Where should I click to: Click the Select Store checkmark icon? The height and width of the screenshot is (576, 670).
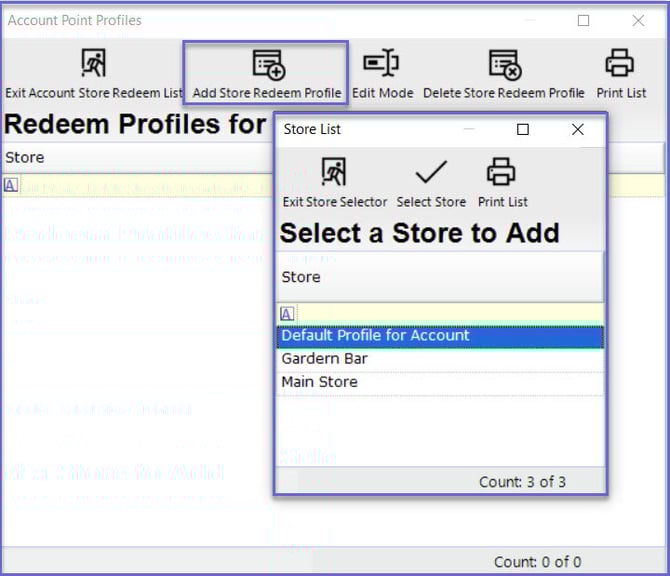coord(431,173)
